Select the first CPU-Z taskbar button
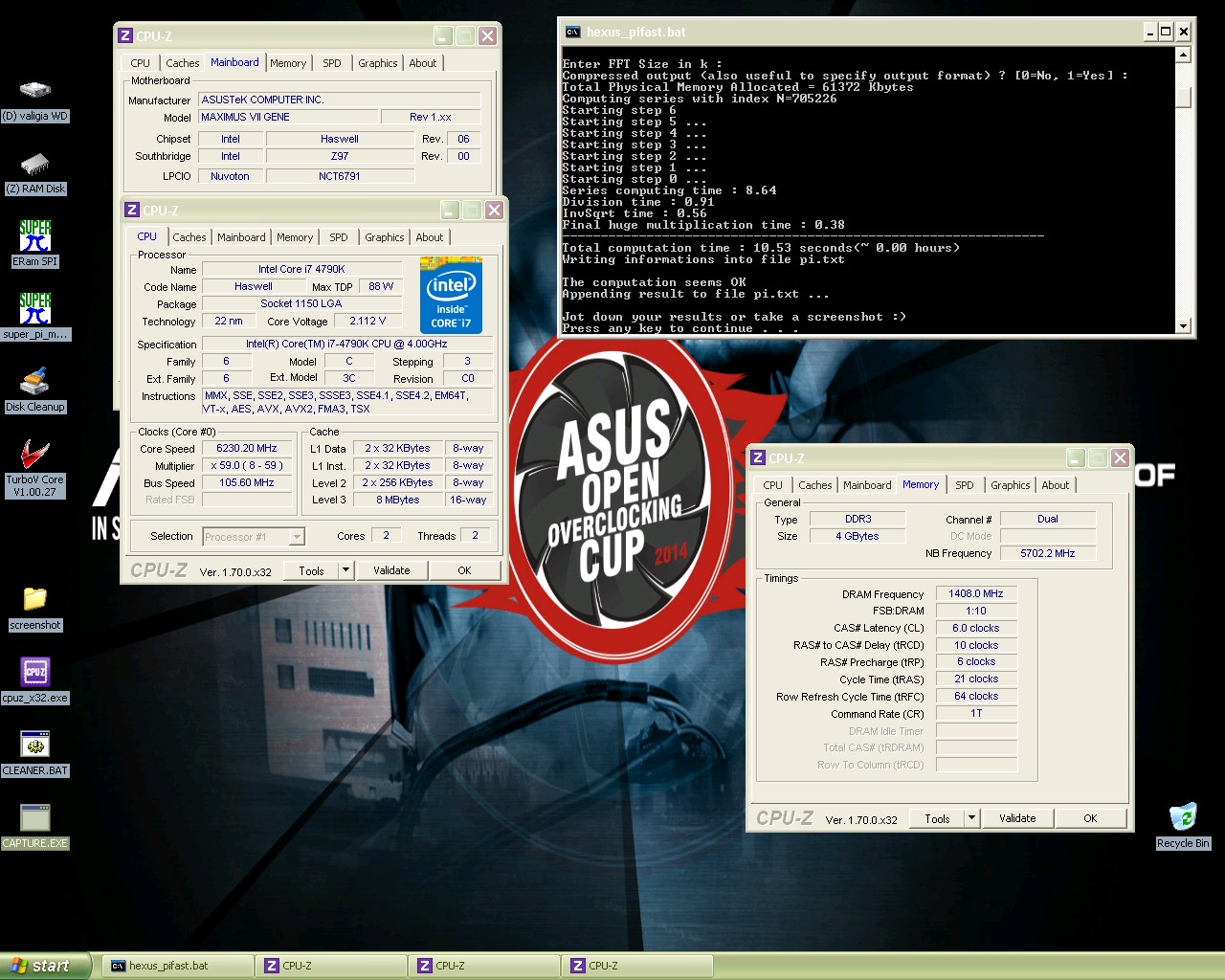 click(331, 966)
